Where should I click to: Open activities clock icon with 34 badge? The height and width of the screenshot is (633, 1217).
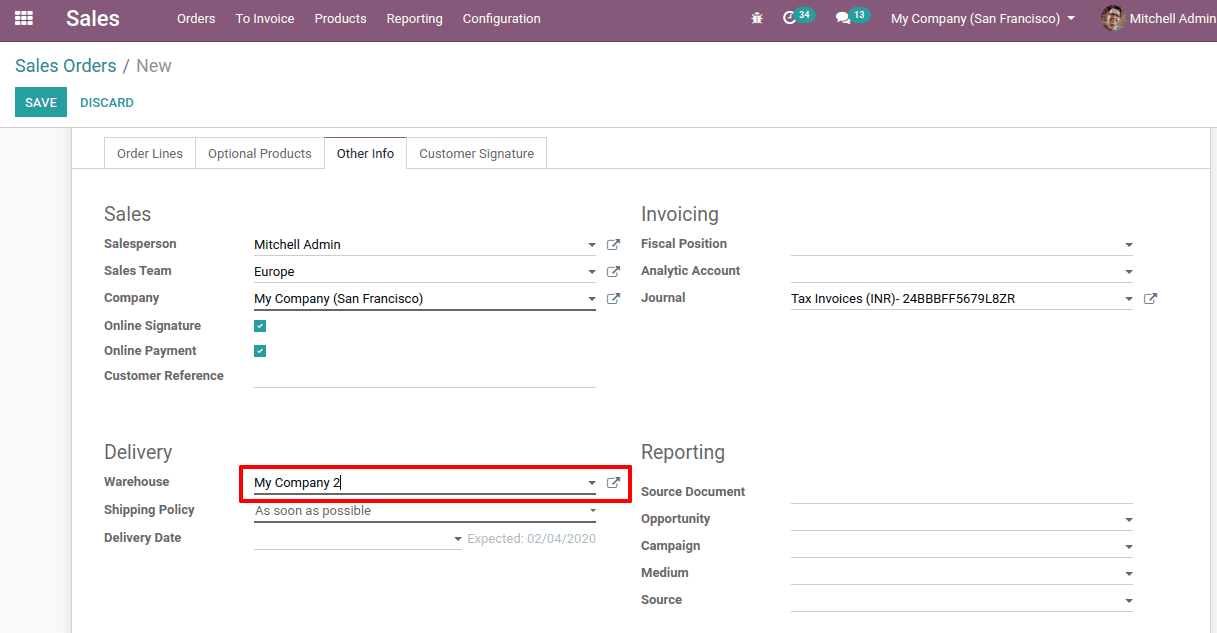click(x=797, y=17)
